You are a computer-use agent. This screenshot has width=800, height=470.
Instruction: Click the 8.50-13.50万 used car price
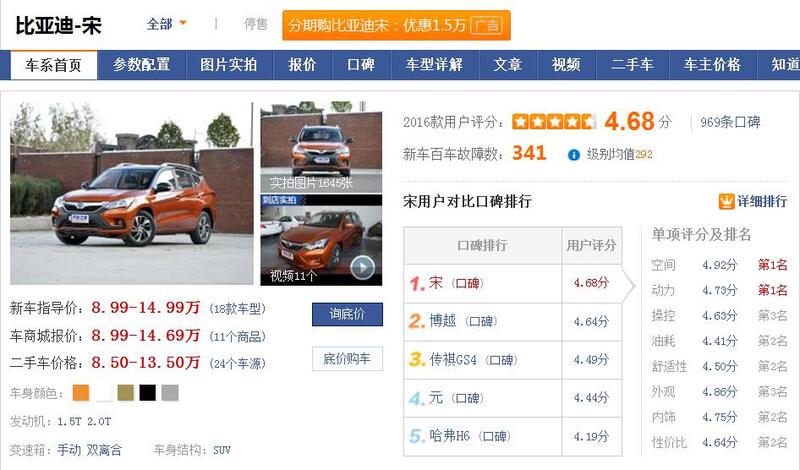click(x=145, y=362)
